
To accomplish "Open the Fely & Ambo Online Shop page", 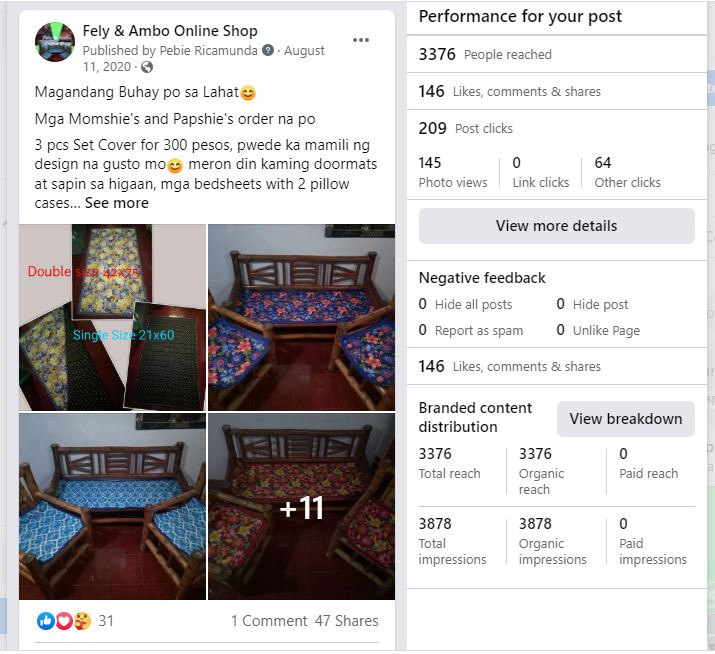I will point(170,31).
